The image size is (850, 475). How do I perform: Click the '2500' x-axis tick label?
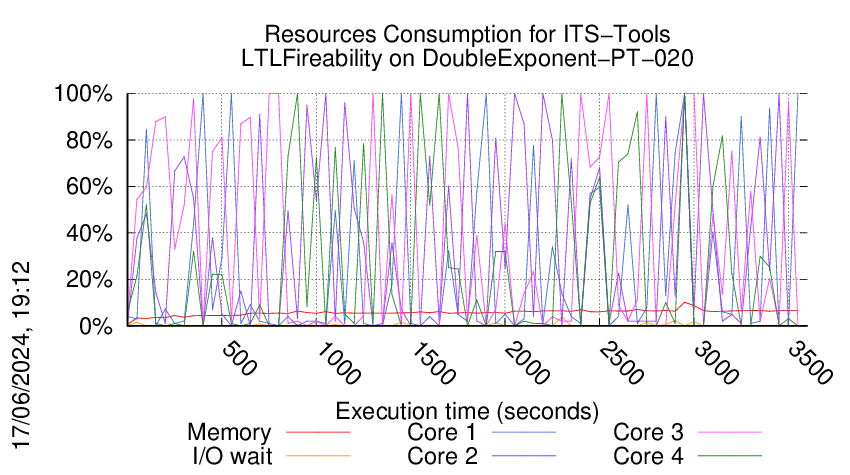[621, 363]
